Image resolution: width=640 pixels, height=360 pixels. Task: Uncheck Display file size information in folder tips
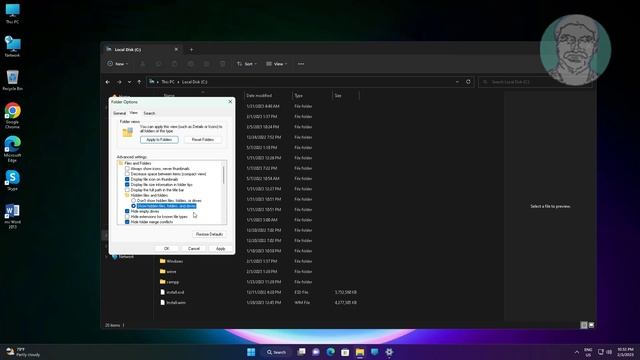click(127, 184)
